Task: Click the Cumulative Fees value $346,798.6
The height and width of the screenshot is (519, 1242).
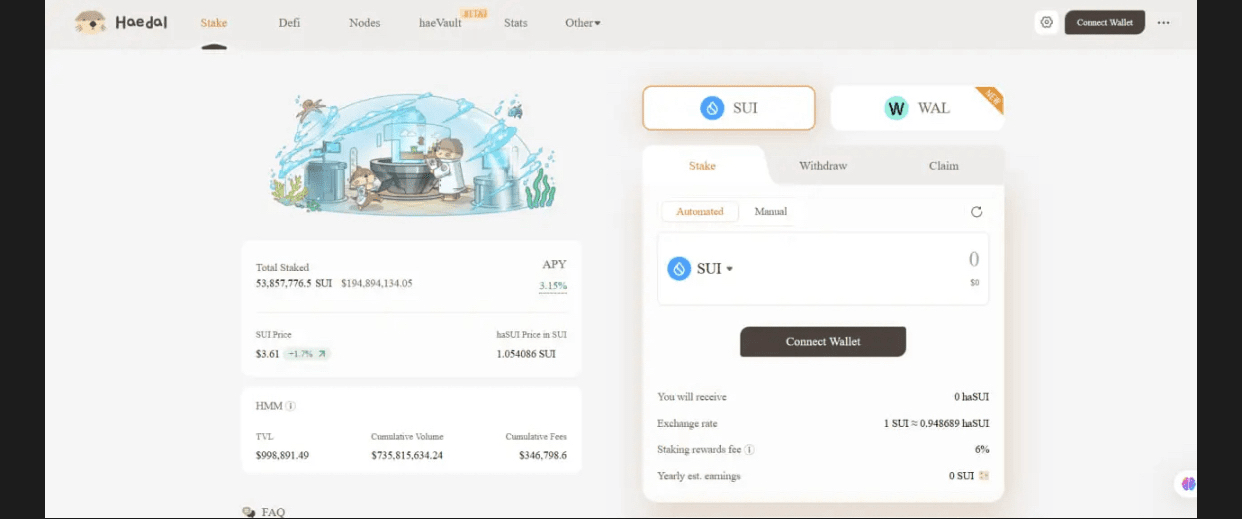Action: [x=543, y=455]
